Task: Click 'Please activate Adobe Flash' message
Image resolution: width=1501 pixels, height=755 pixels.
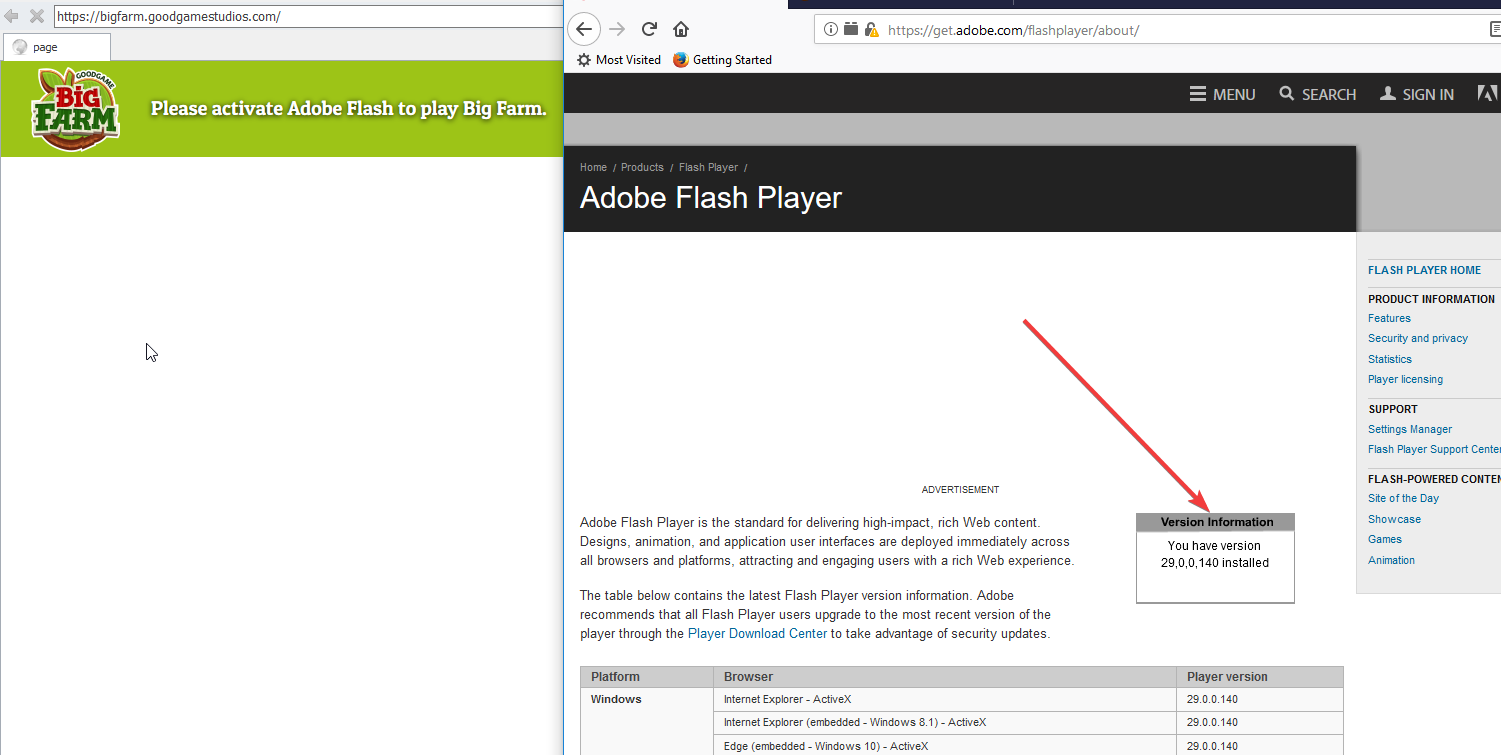Action: coord(349,108)
